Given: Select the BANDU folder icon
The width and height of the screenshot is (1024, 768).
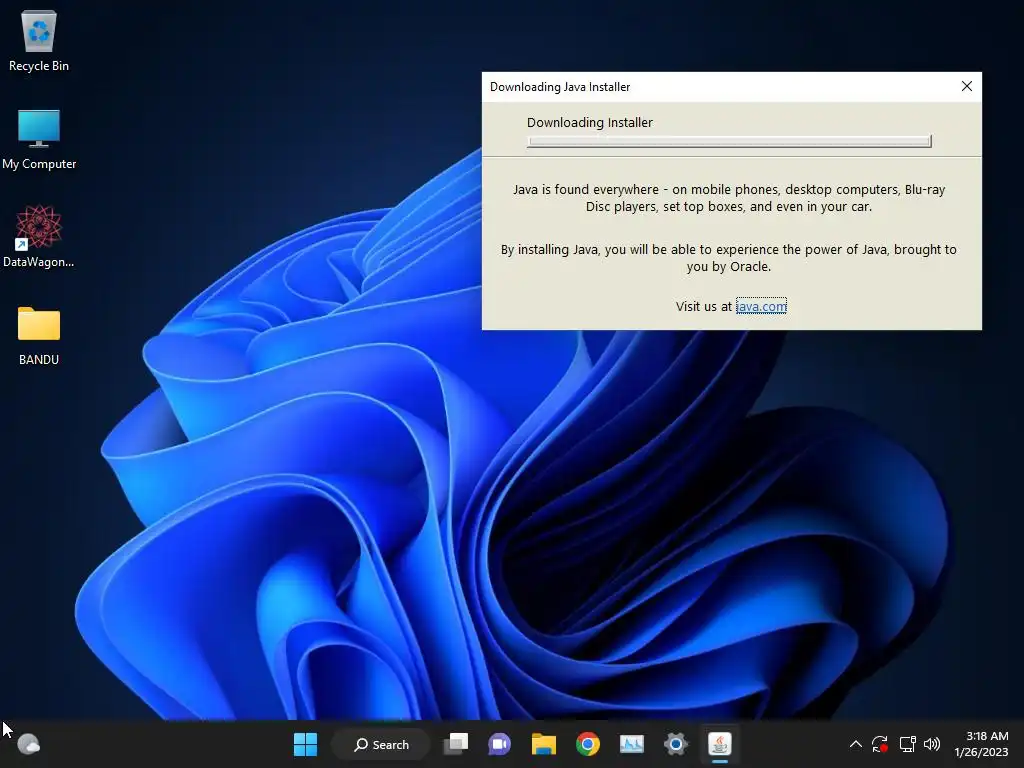Looking at the screenshot, I should pyautogui.click(x=39, y=336).
